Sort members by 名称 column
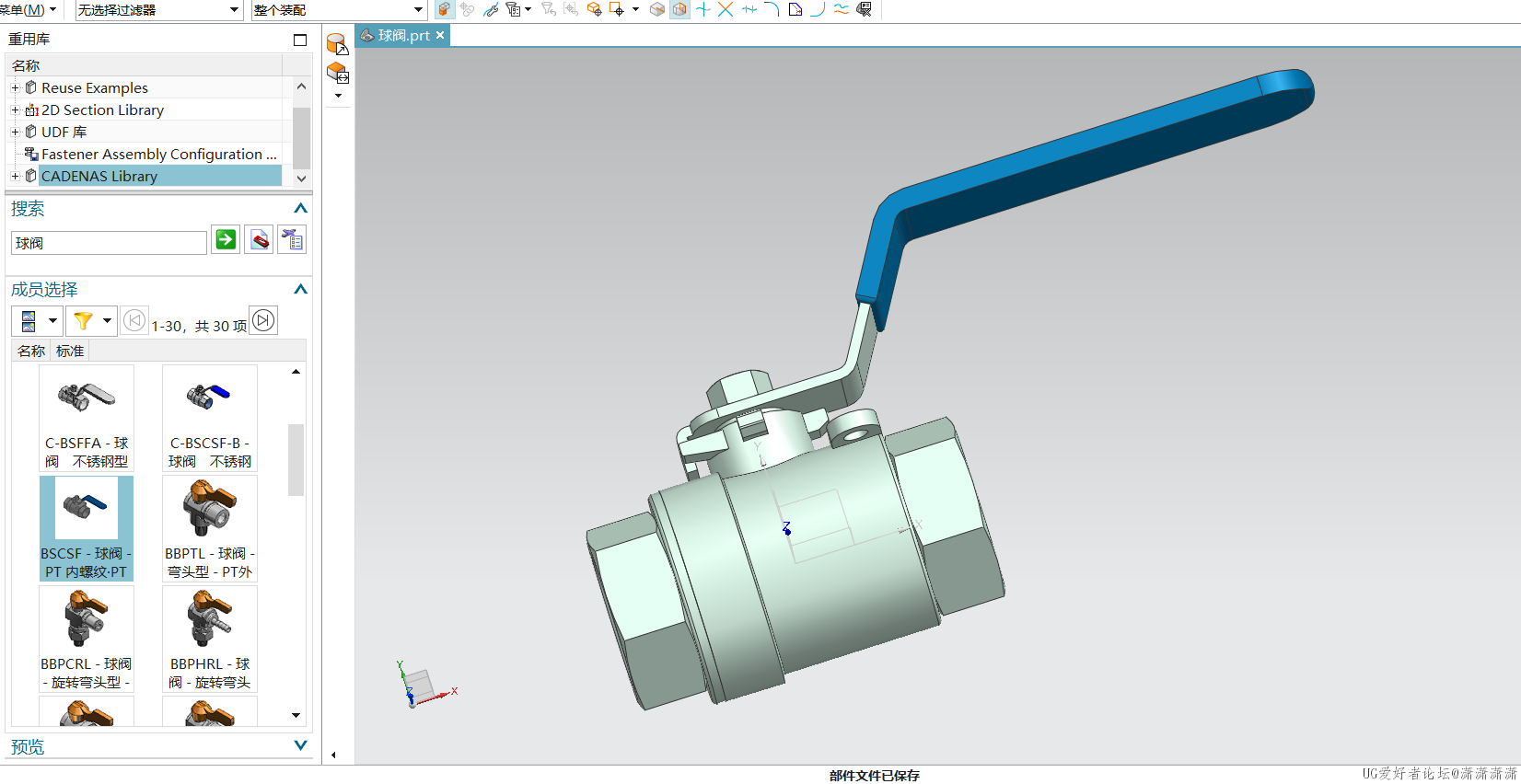The height and width of the screenshot is (784, 1521). (x=31, y=351)
